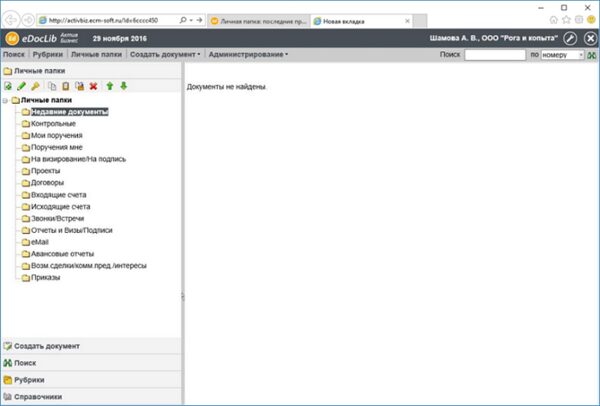Click the golden key permissions icon
This screenshot has width=600, height=406.
click(35, 86)
